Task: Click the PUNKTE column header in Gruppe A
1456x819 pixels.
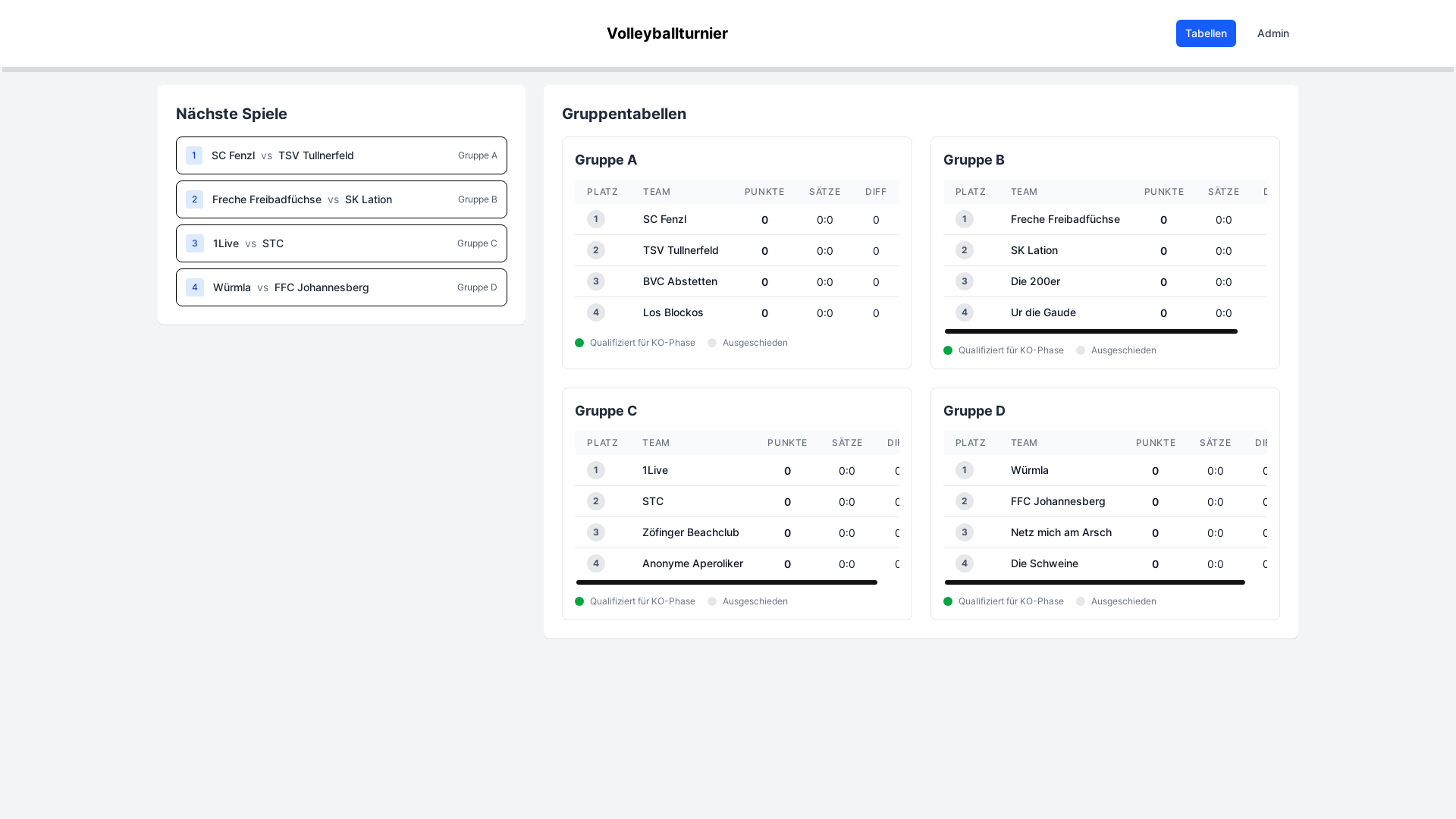Action: coord(764,192)
